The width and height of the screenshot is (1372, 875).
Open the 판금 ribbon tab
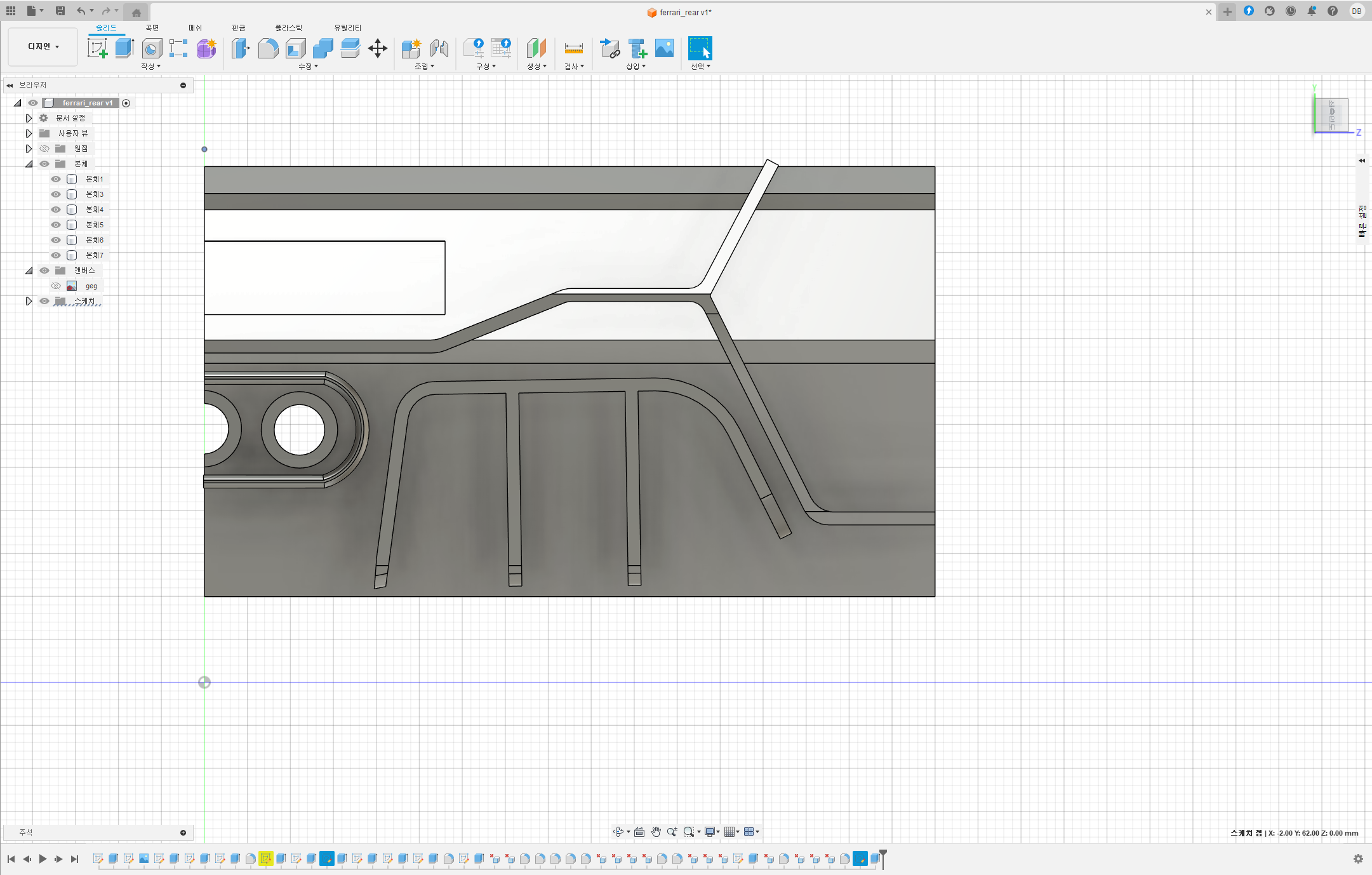click(x=238, y=28)
